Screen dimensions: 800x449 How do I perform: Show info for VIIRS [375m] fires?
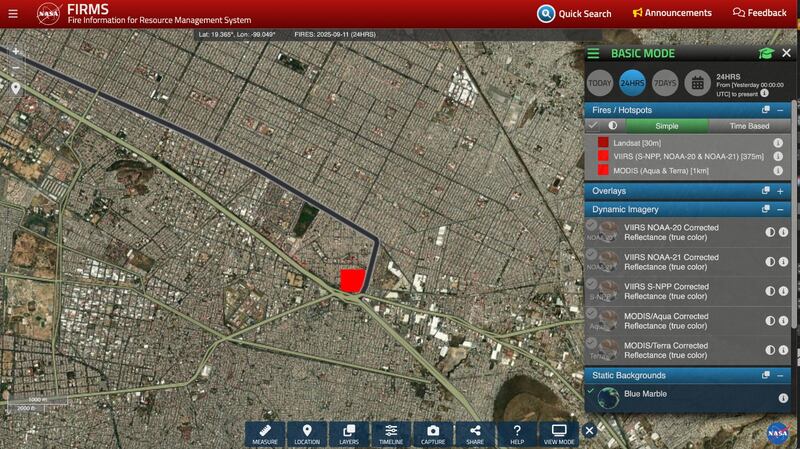tap(778, 157)
